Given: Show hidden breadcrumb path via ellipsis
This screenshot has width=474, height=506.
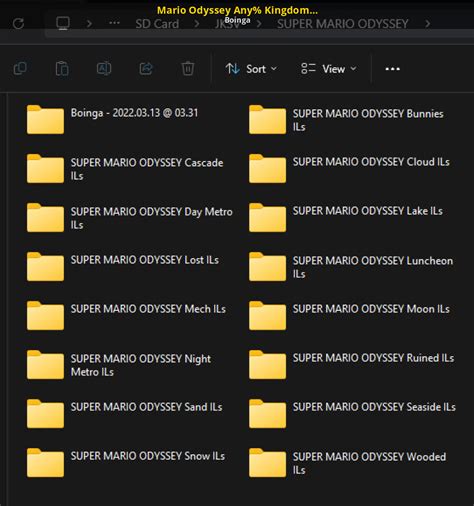Looking at the screenshot, I should coord(114,23).
